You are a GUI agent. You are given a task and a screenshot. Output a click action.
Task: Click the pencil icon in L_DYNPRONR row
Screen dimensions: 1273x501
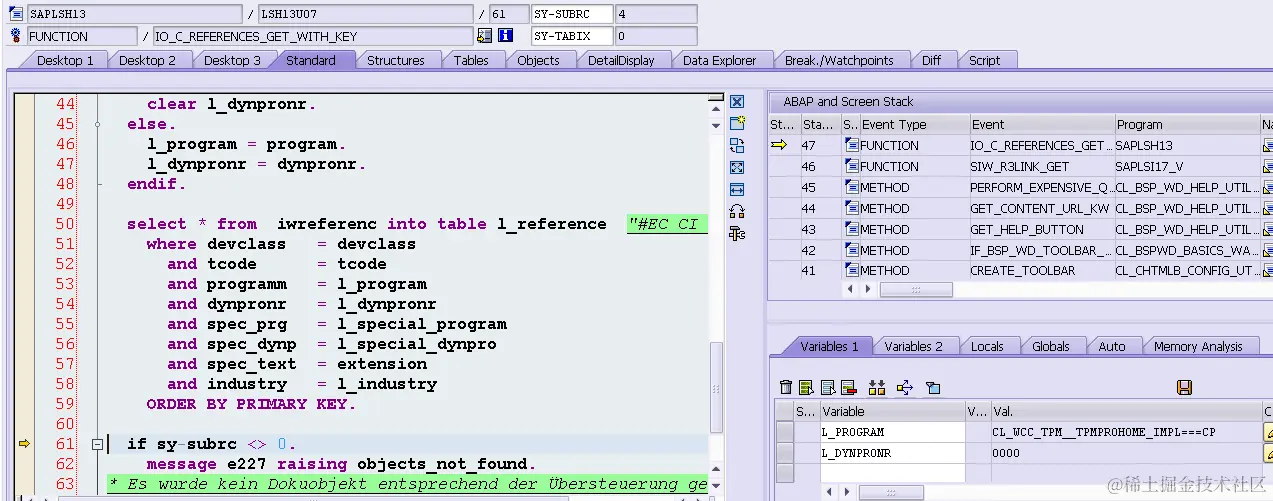[x=1269, y=453]
